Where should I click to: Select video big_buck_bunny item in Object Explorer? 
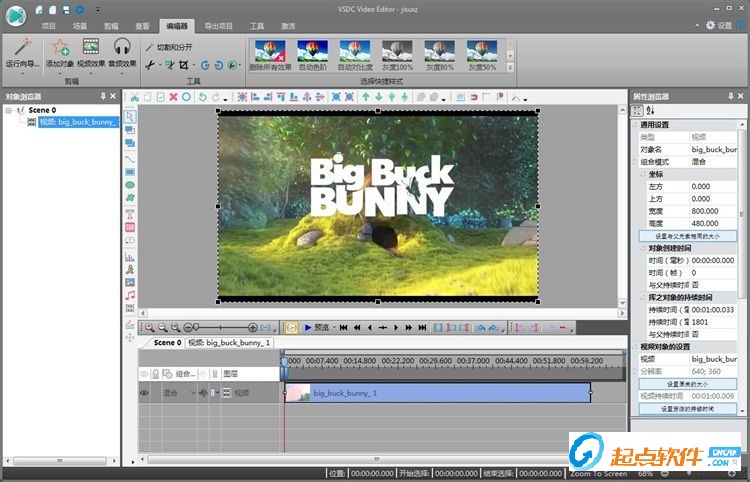78,122
